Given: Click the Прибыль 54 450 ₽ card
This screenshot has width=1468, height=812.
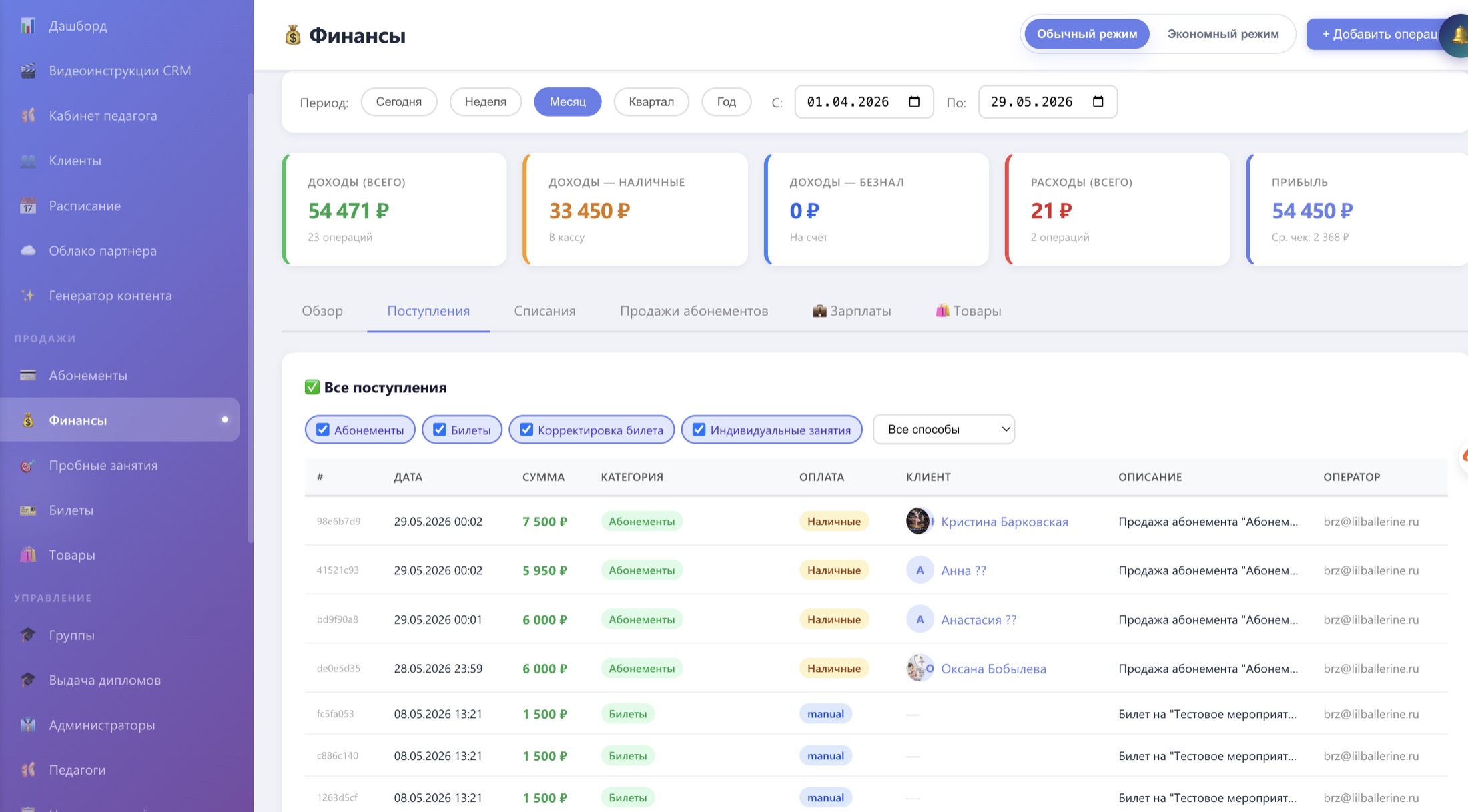Looking at the screenshot, I should coord(1357,210).
